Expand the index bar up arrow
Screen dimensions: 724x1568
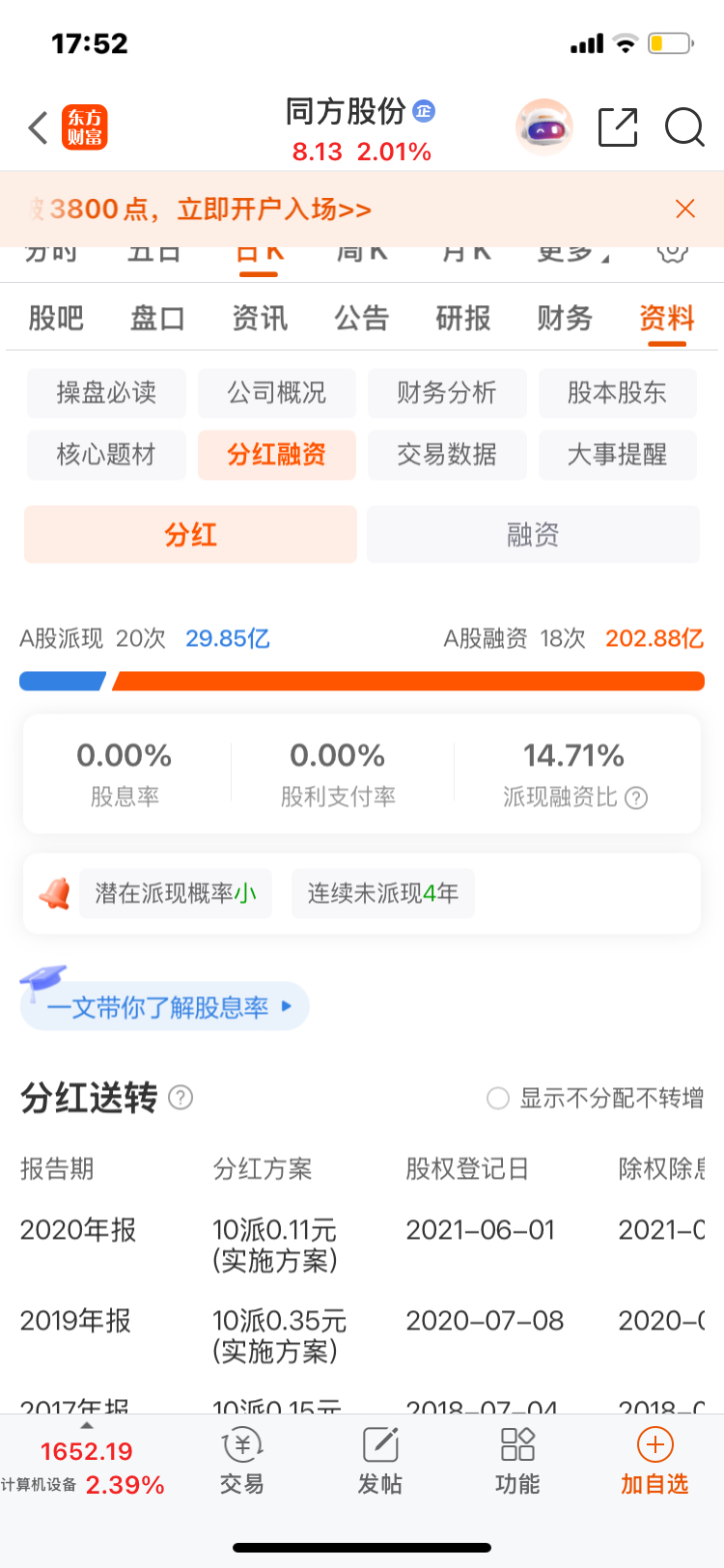point(87,1426)
